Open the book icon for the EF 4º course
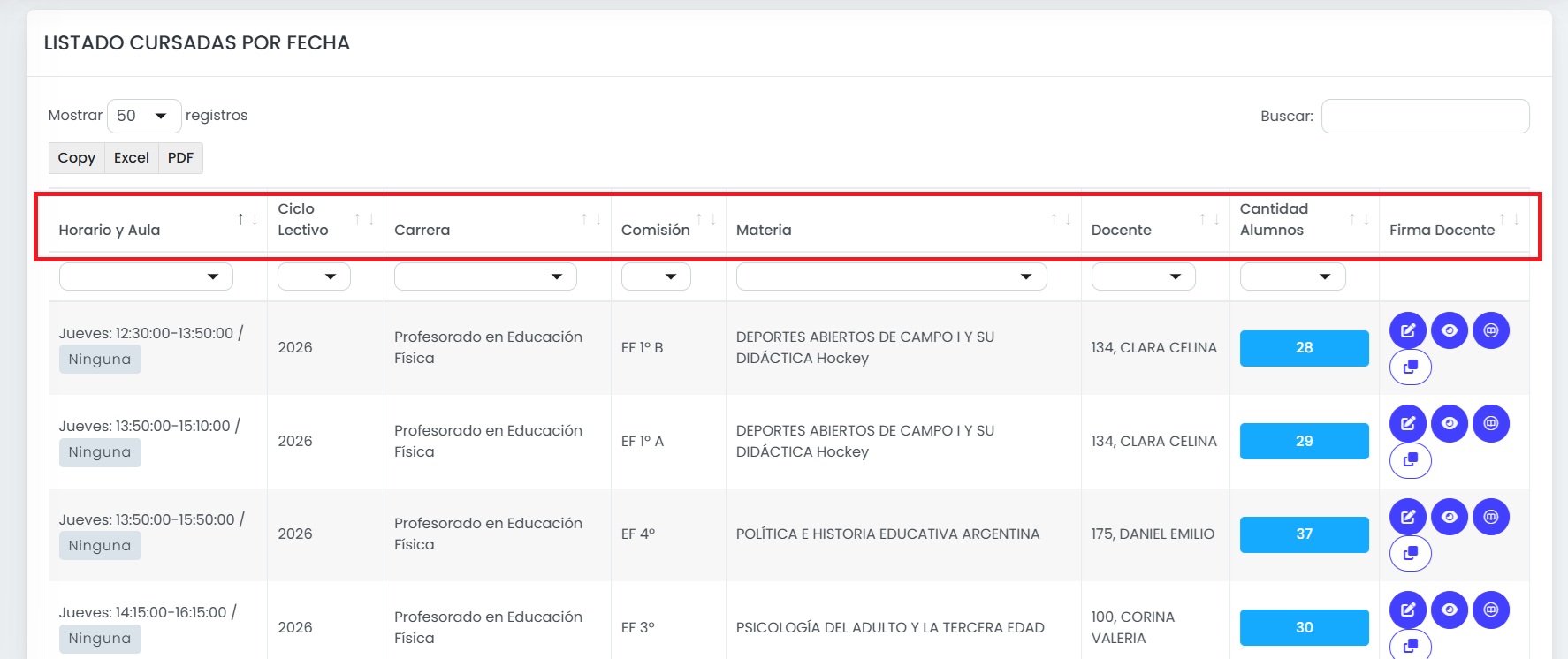The width and height of the screenshot is (1568, 659). [x=1491, y=517]
